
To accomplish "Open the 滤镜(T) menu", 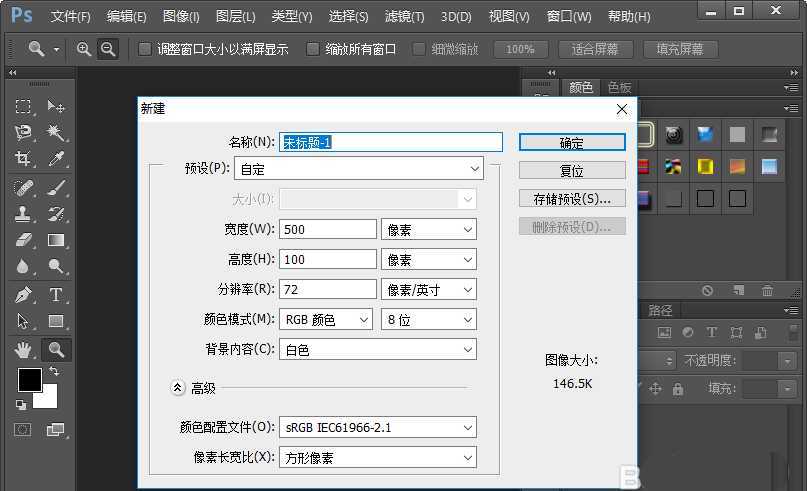I will point(404,17).
